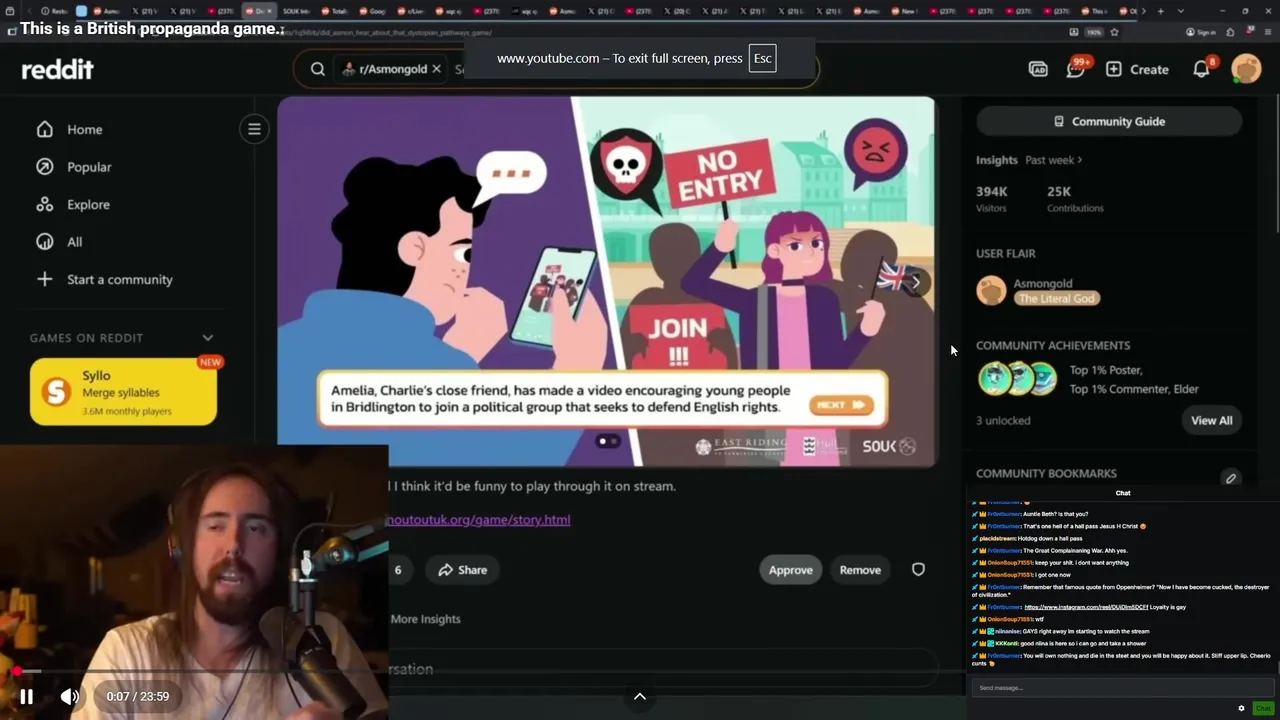Click the Esc key hint in fullscreen notice

tap(762, 58)
